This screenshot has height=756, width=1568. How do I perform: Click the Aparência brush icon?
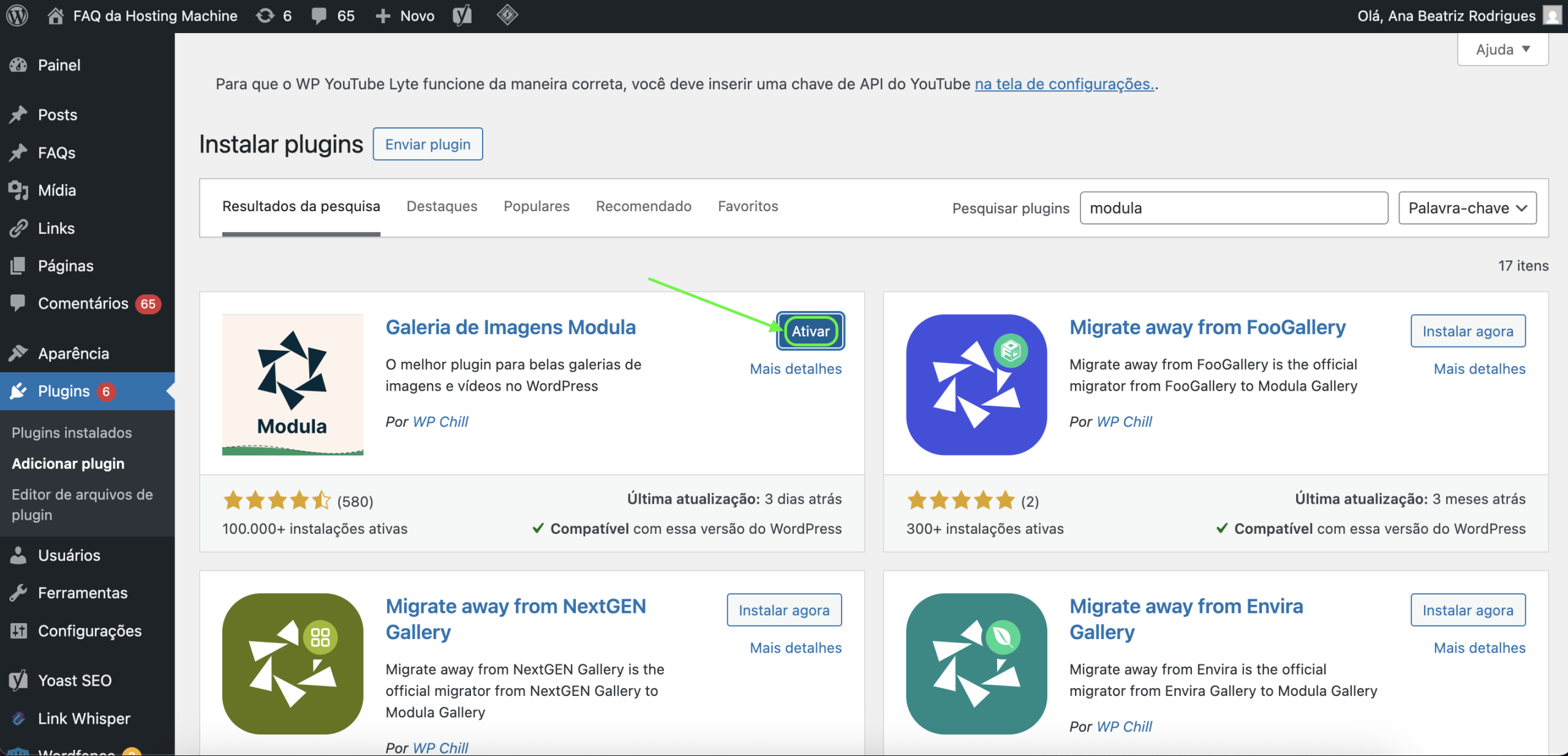pos(18,353)
